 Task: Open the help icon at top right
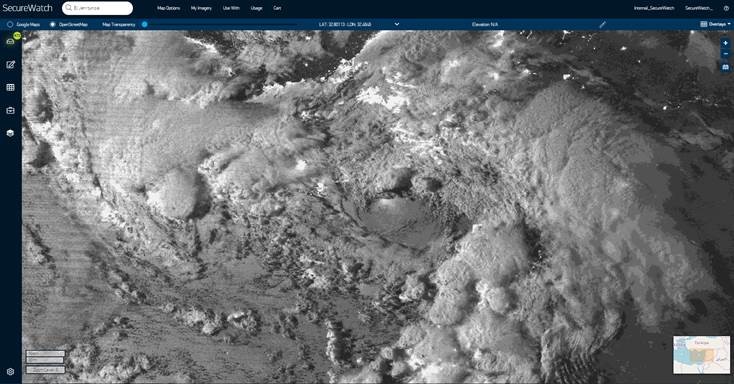pos(727,8)
